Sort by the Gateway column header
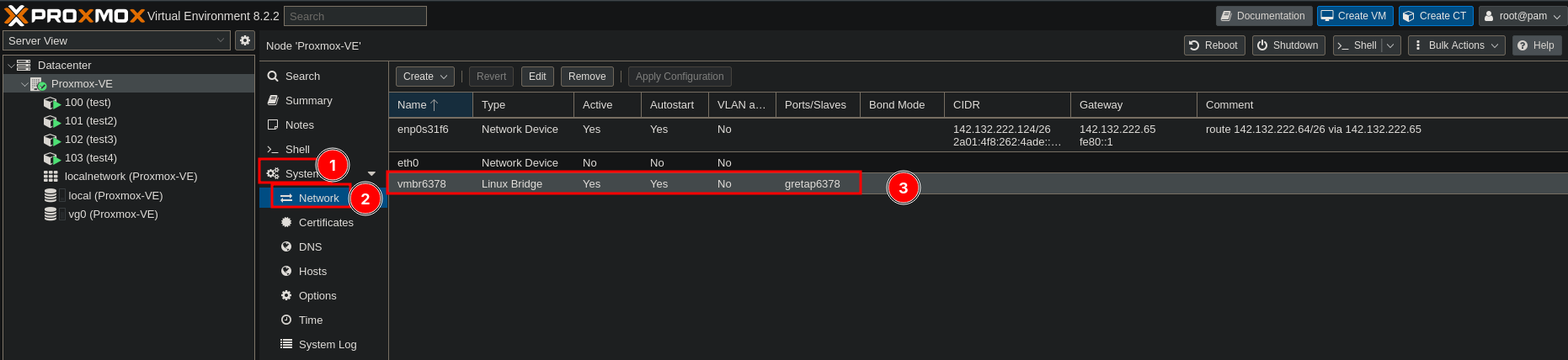 click(x=1133, y=105)
